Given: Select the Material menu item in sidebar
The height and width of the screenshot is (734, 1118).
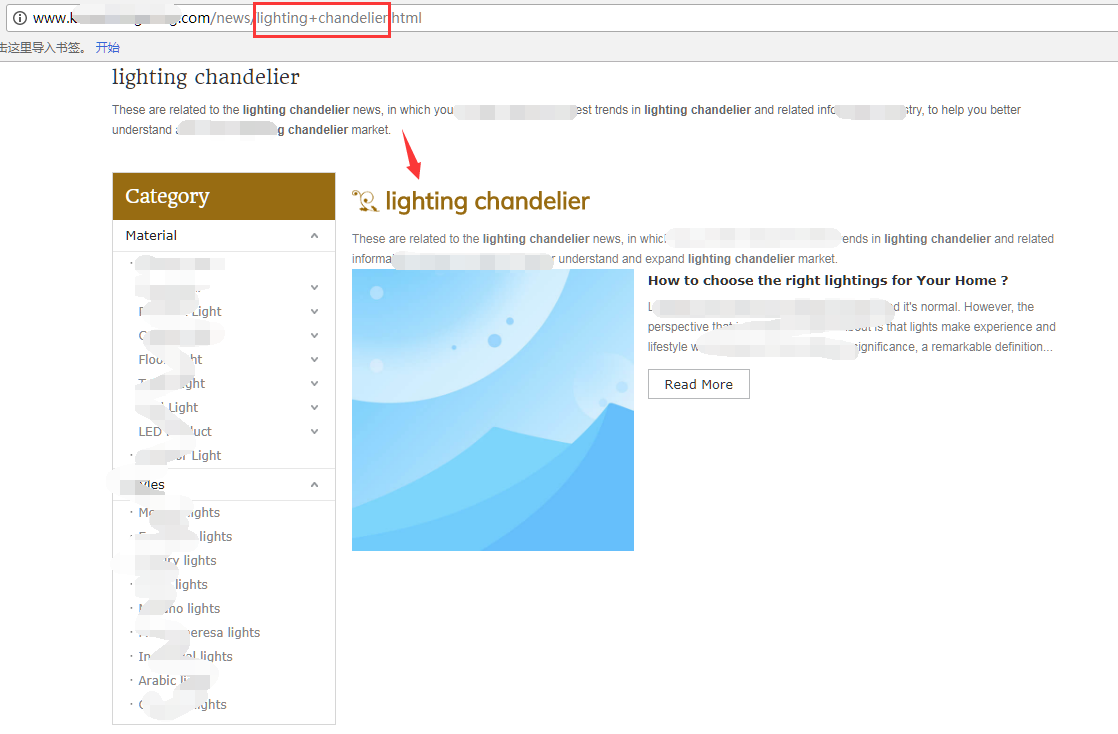Looking at the screenshot, I should [151, 236].
